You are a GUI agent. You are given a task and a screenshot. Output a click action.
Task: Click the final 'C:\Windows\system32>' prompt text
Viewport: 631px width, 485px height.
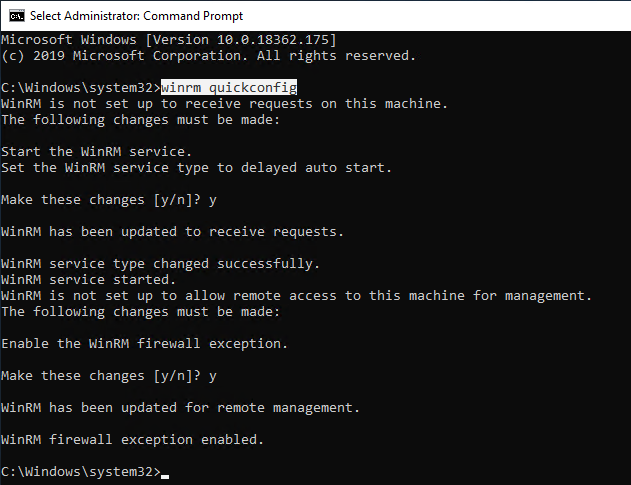[81, 472]
